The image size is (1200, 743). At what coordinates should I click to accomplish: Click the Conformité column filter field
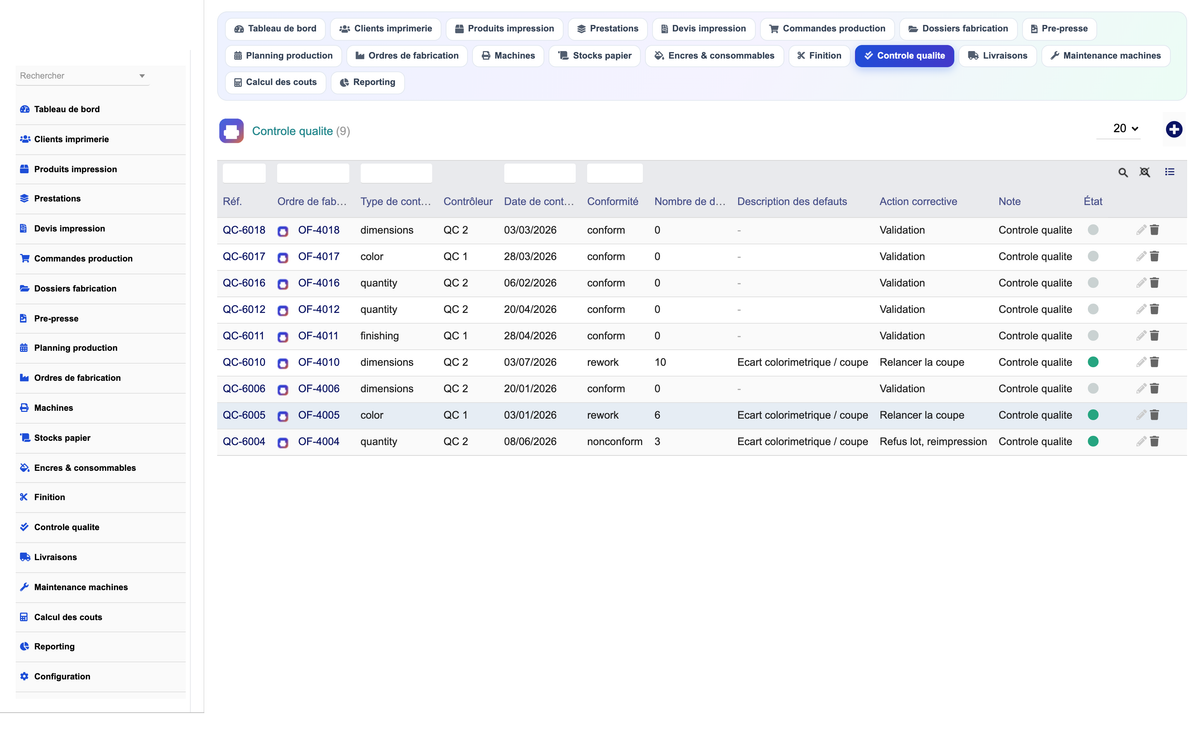click(614, 173)
